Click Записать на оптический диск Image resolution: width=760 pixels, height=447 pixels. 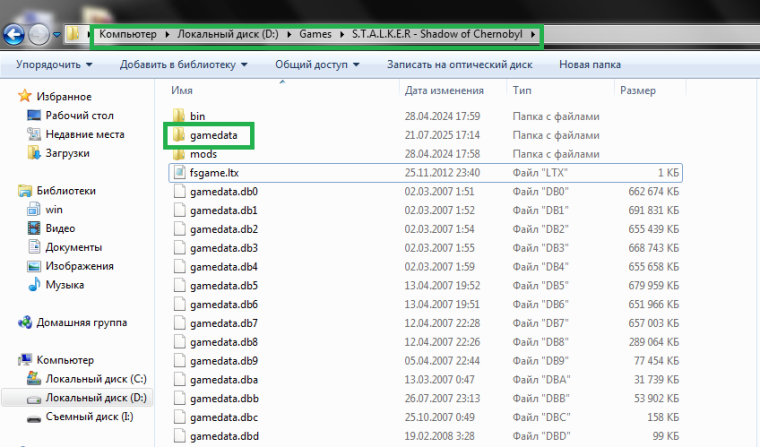pyautogui.click(x=459, y=64)
